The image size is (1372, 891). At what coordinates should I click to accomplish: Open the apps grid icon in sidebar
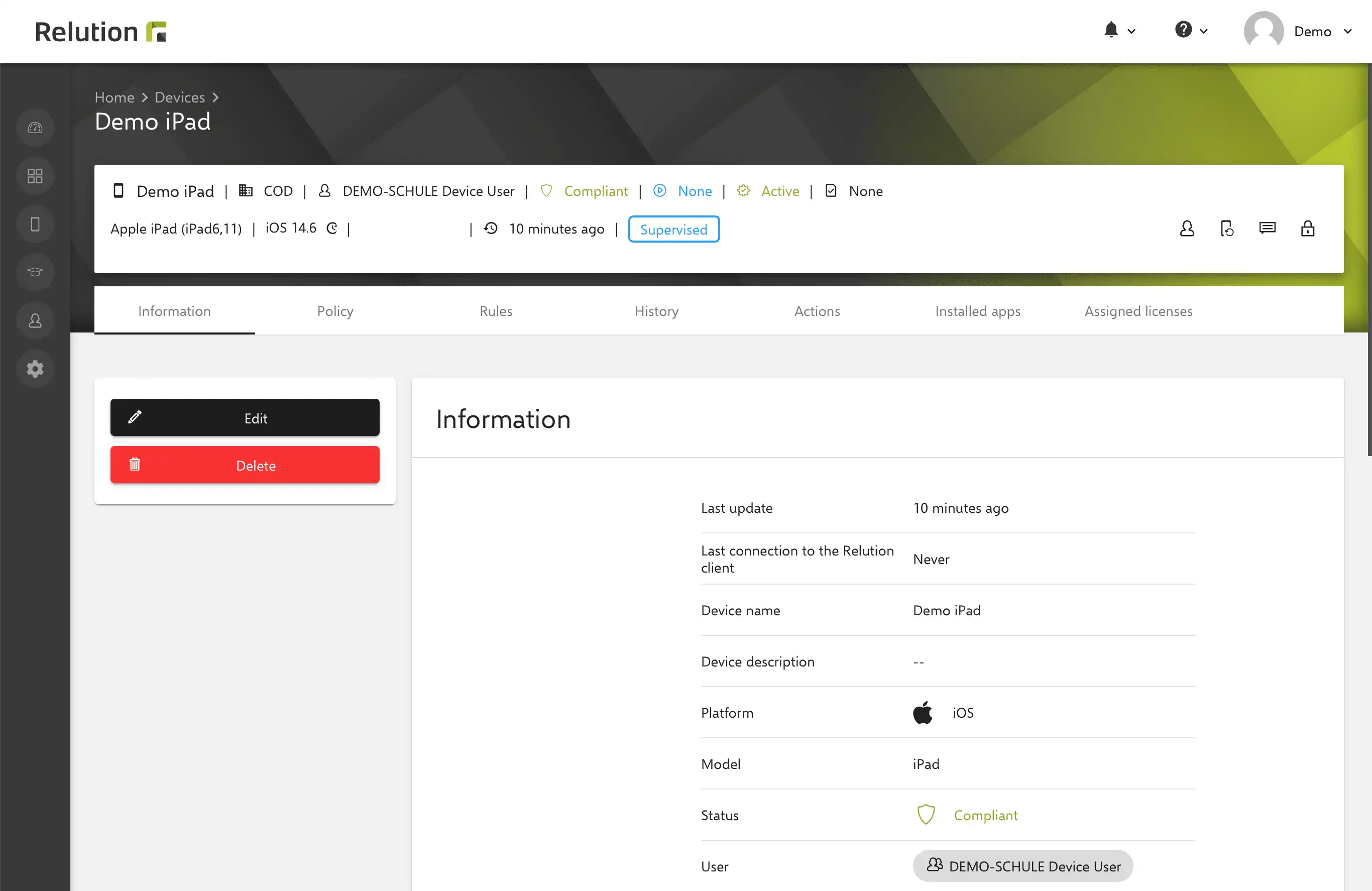[x=35, y=175]
